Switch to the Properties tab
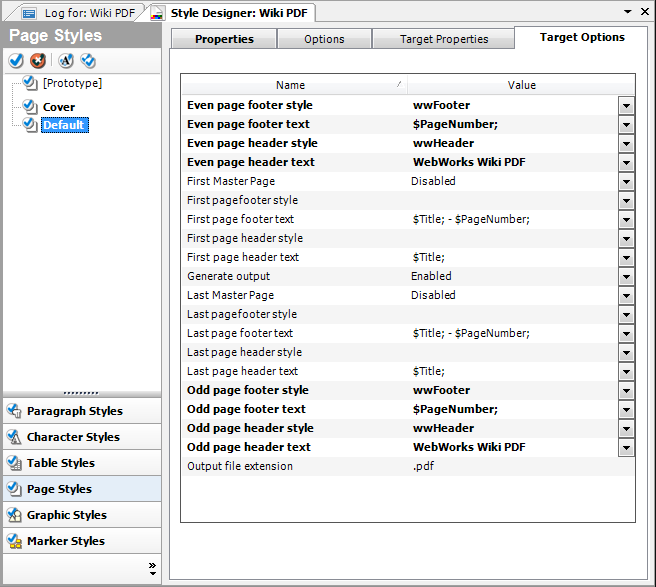 224,39
